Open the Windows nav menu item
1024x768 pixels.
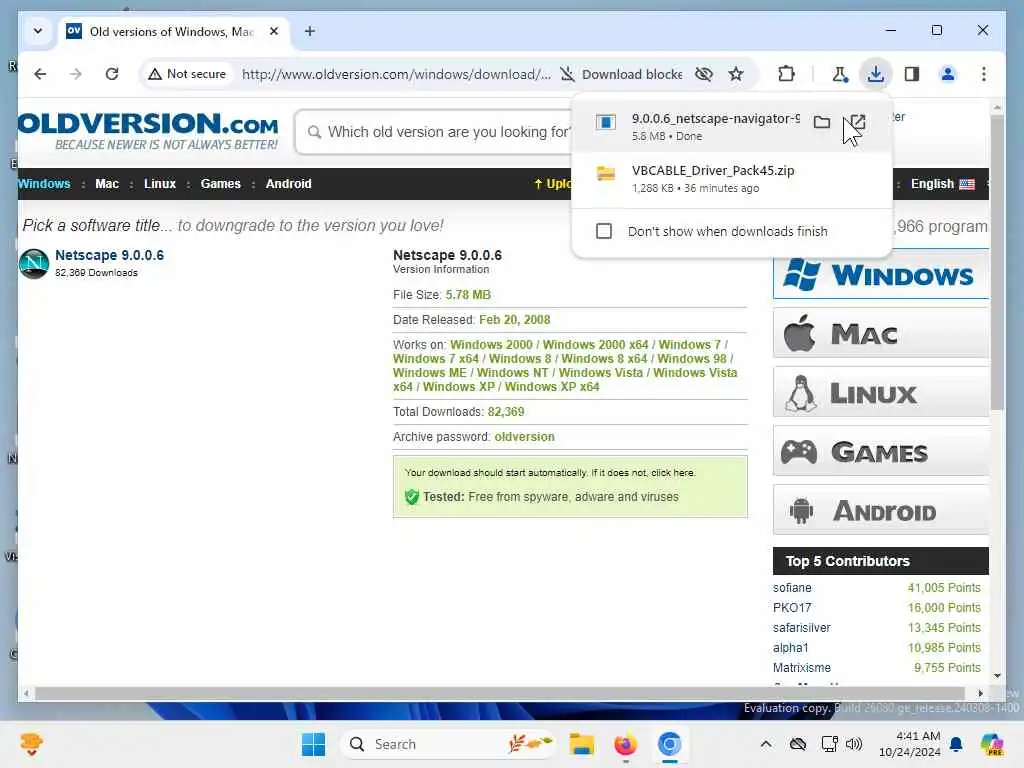[44, 184]
